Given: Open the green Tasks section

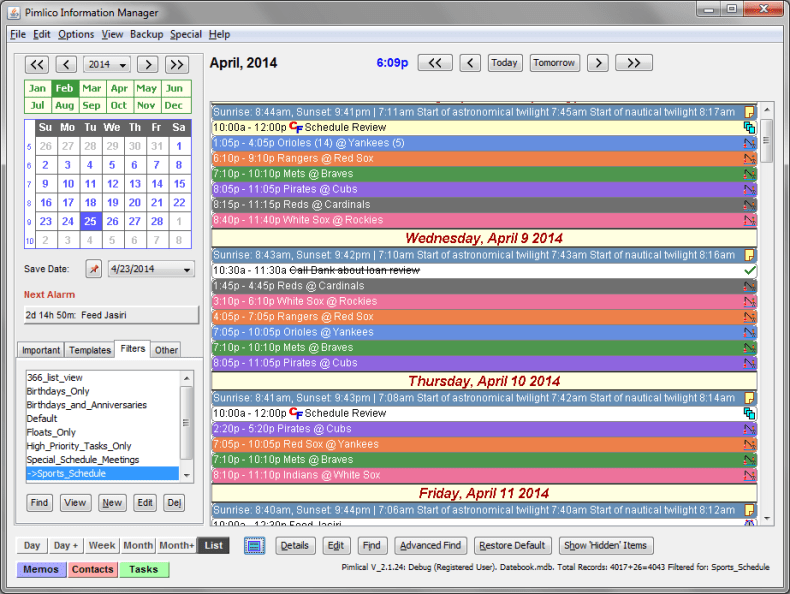Looking at the screenshot, I should pyautogui.click(x=144, y=569).
